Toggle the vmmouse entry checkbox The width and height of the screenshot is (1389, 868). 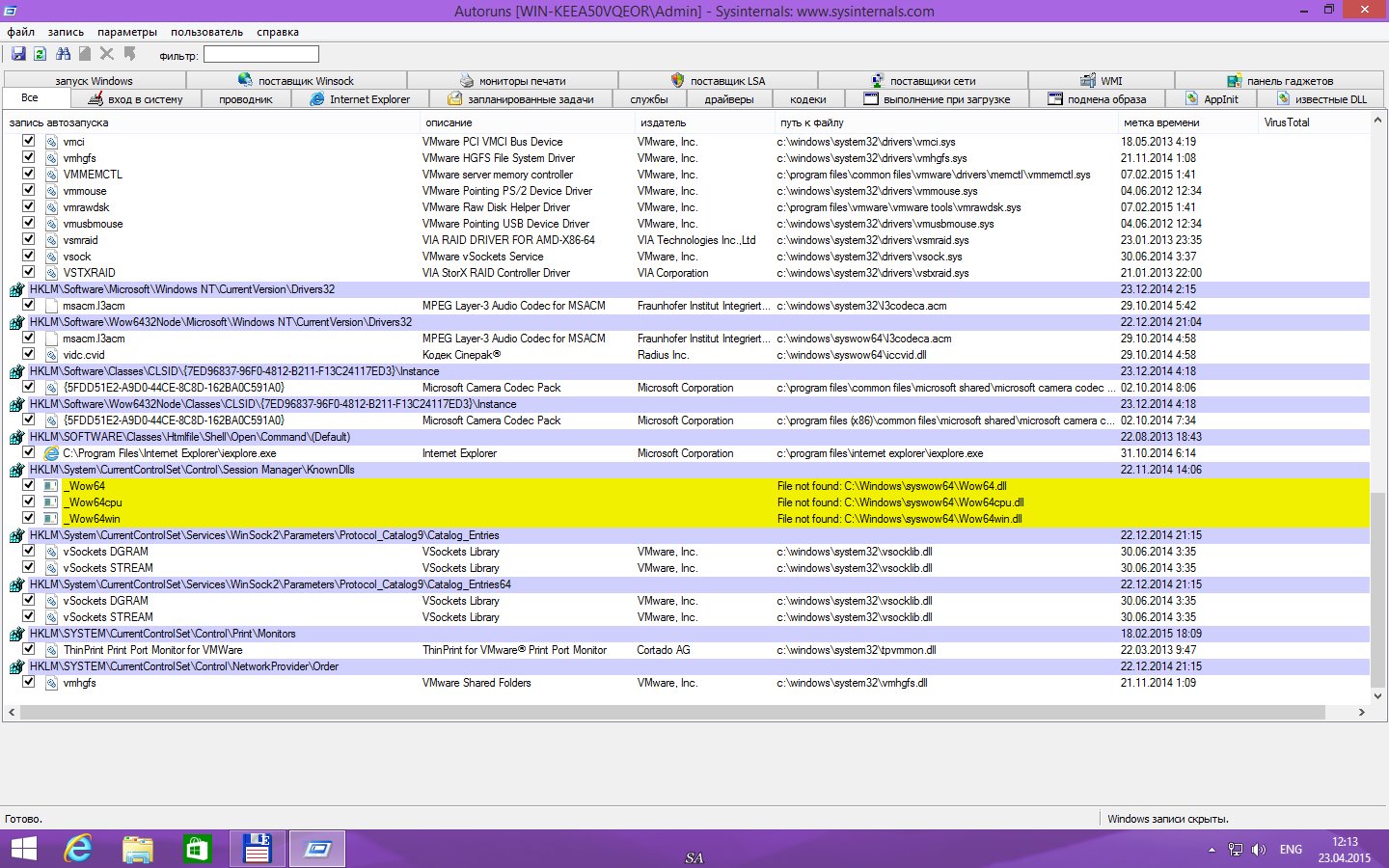(x=28, y=190)
